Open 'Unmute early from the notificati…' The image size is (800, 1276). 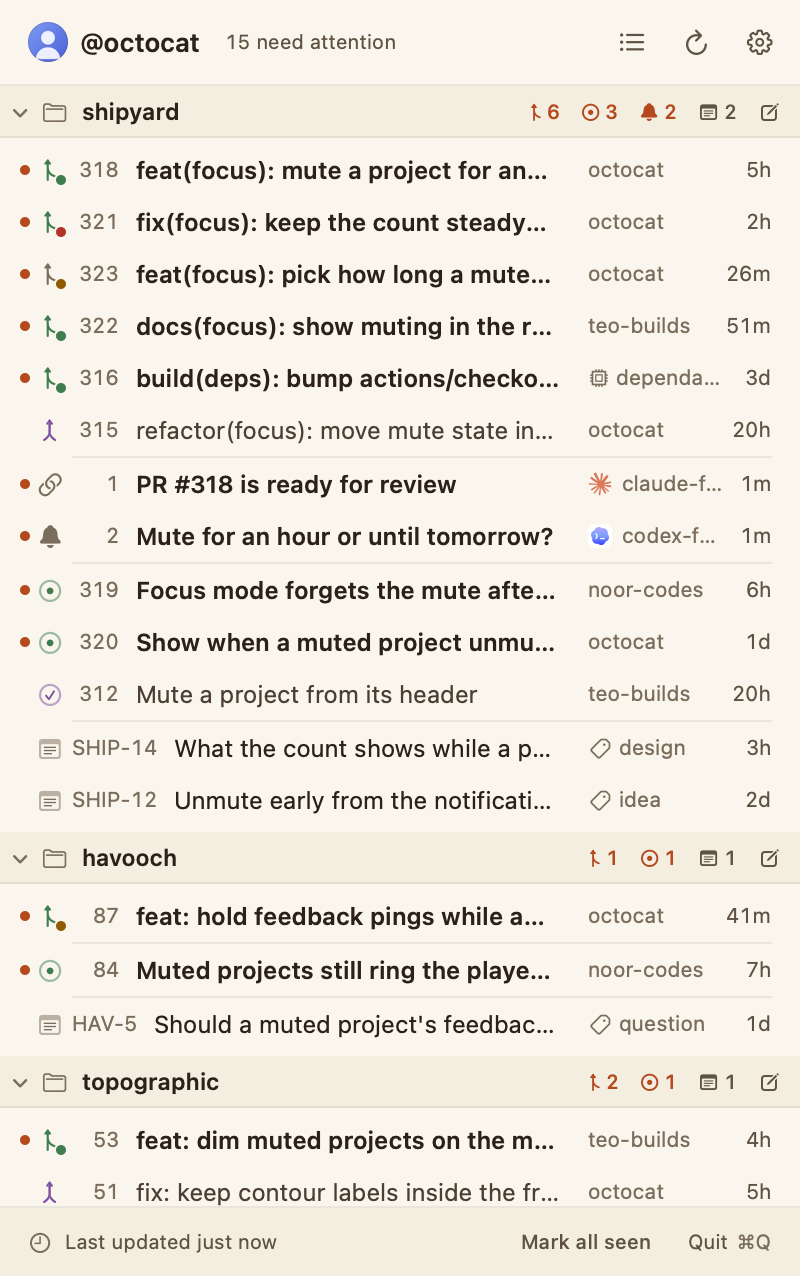tap(363, 800)
